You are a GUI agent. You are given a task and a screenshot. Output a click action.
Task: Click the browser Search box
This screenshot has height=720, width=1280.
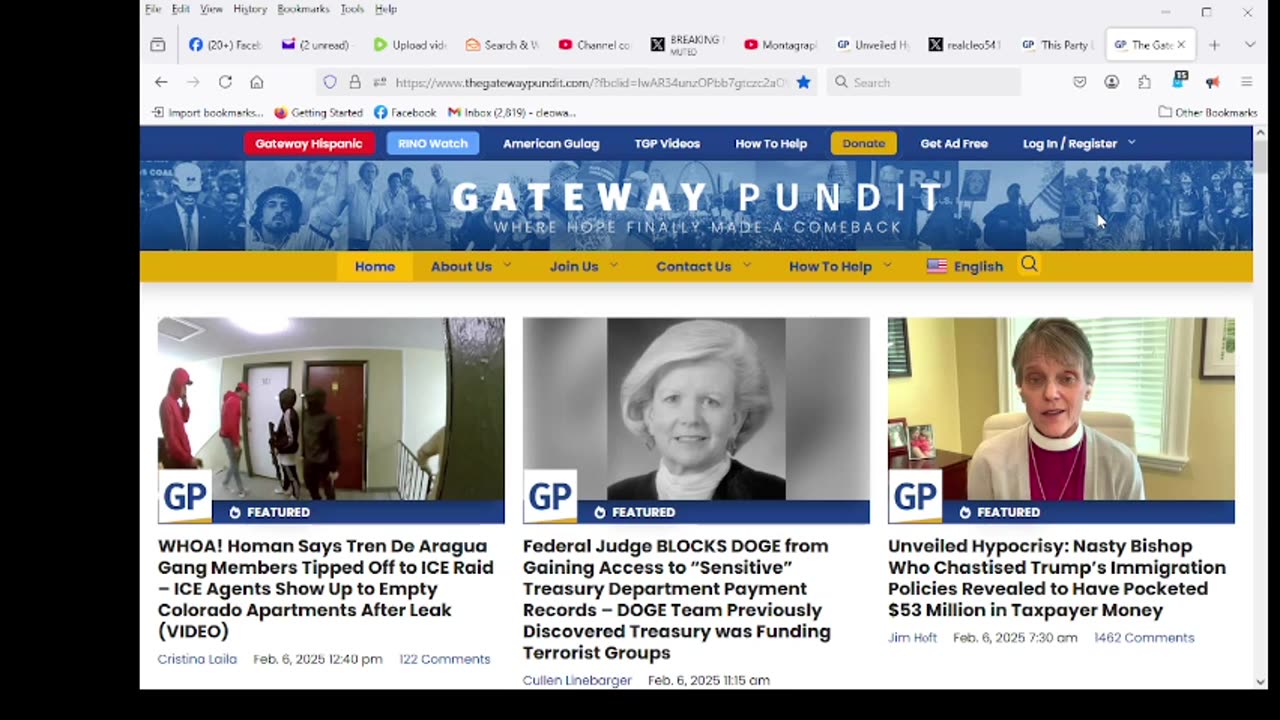click(x=923, y=82)
